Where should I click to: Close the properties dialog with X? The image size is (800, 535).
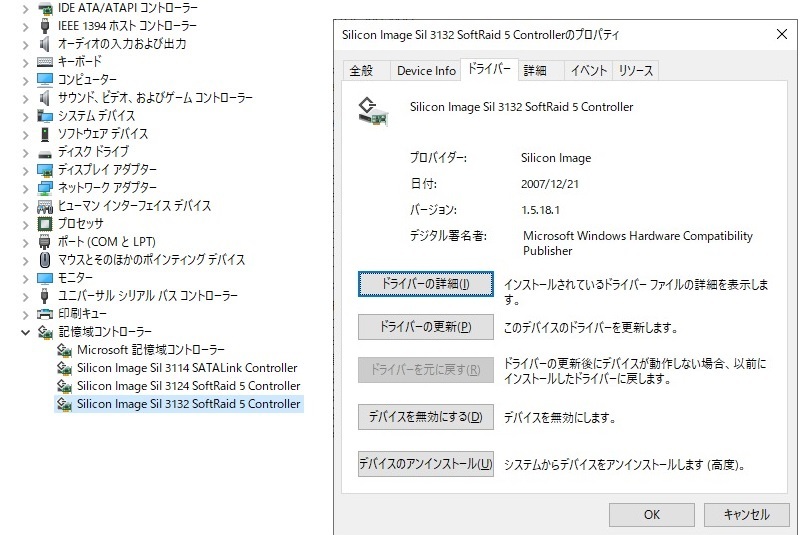click(782, 35)
